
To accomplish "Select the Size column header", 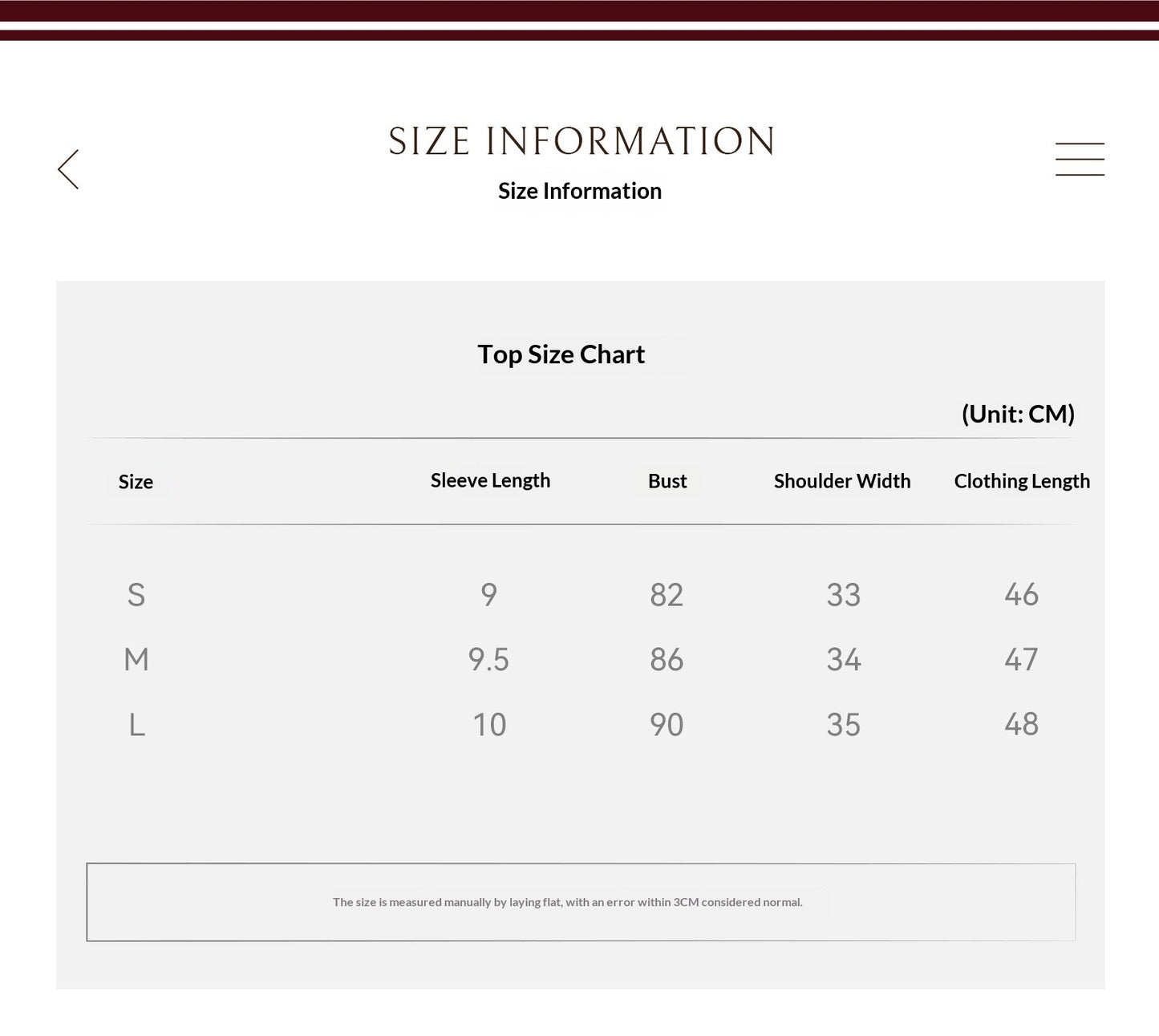I will [x=136, y=482].
